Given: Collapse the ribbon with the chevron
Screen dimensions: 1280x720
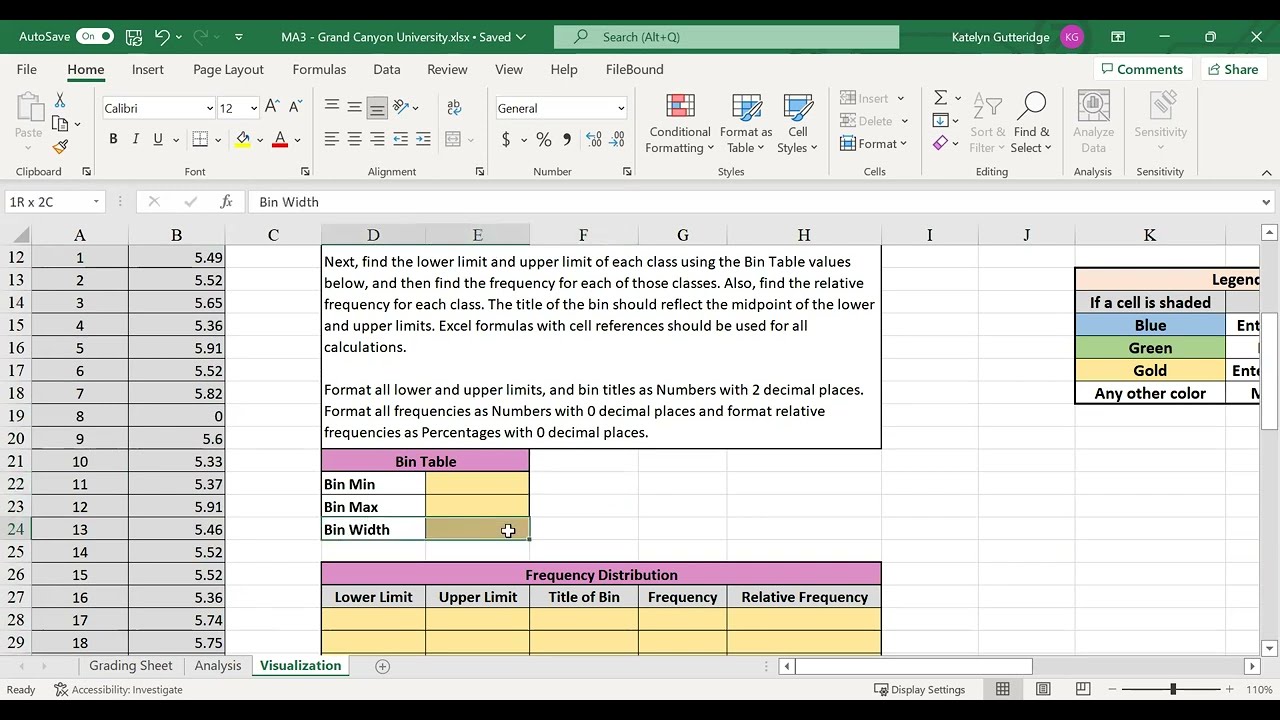Looking at the screenshot, I should point(1266,172).
